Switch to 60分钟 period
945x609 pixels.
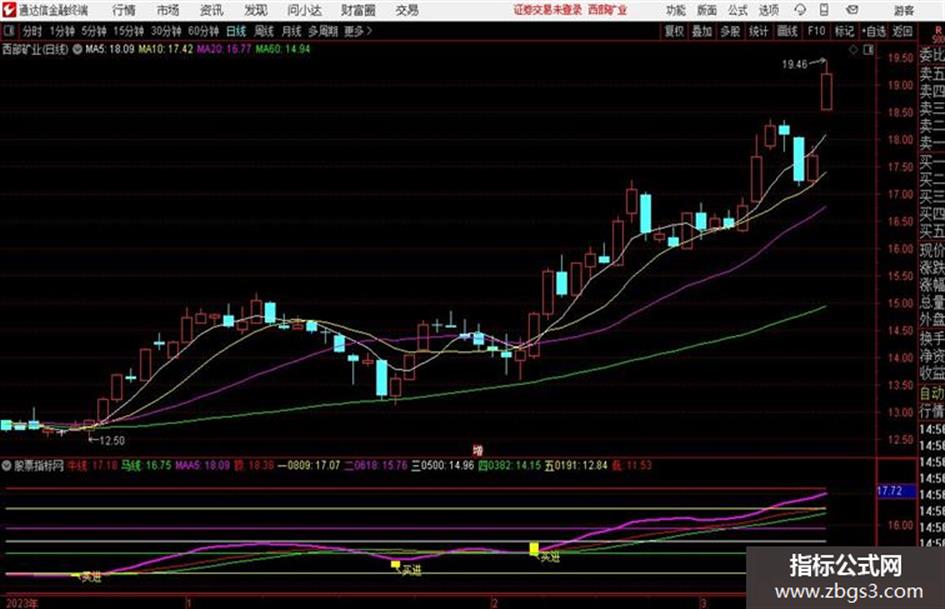pyautogui.click(x=204, y=31)
